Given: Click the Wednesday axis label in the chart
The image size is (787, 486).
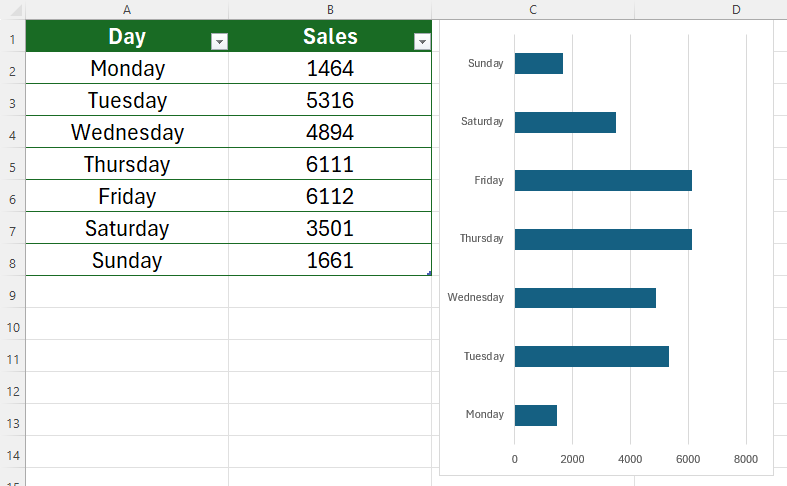Looking at the screenshot, I should point(476,298).
